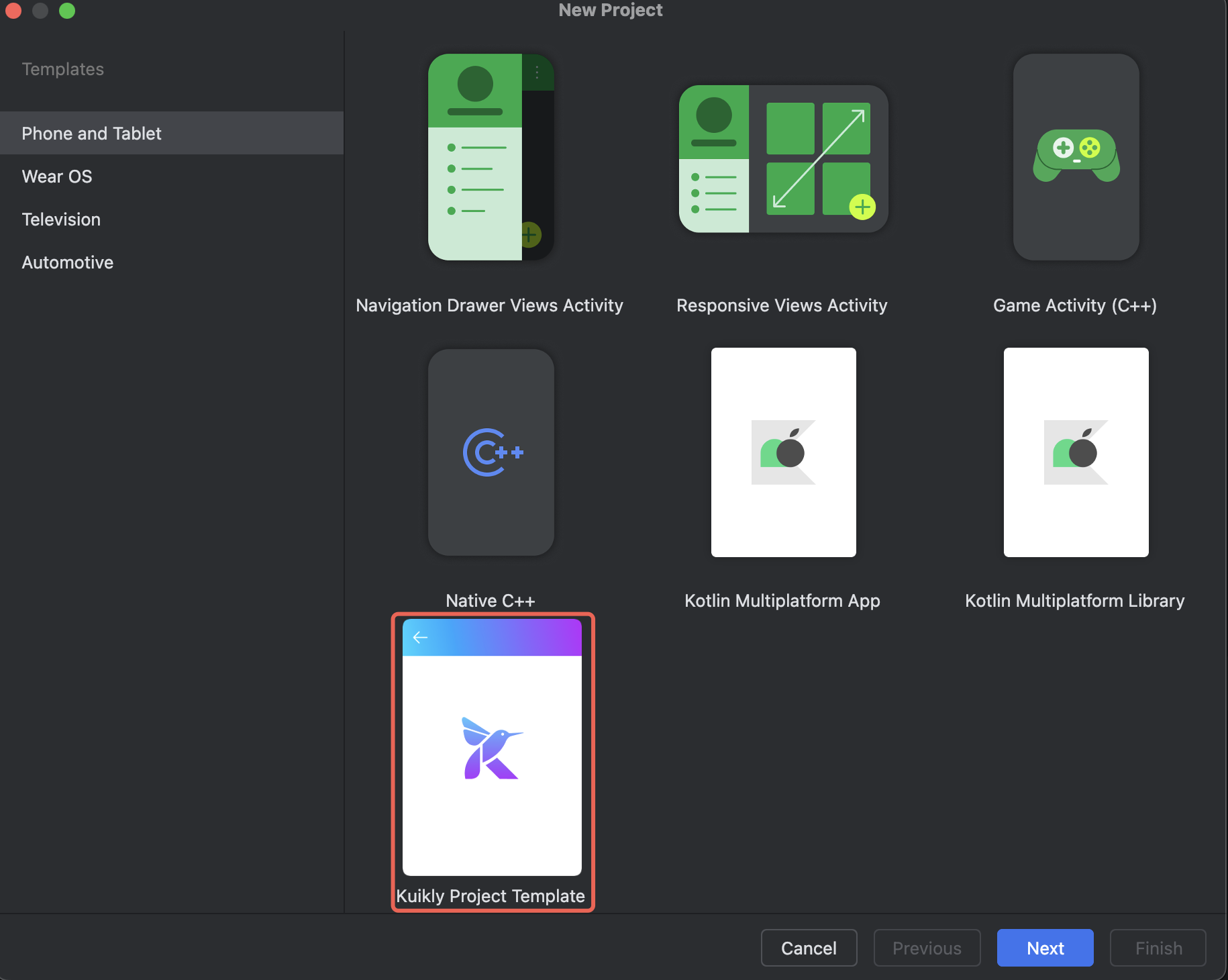Choose the Native C++ template icon
This screenshot has height=980, width=1228.
[491, 452]
